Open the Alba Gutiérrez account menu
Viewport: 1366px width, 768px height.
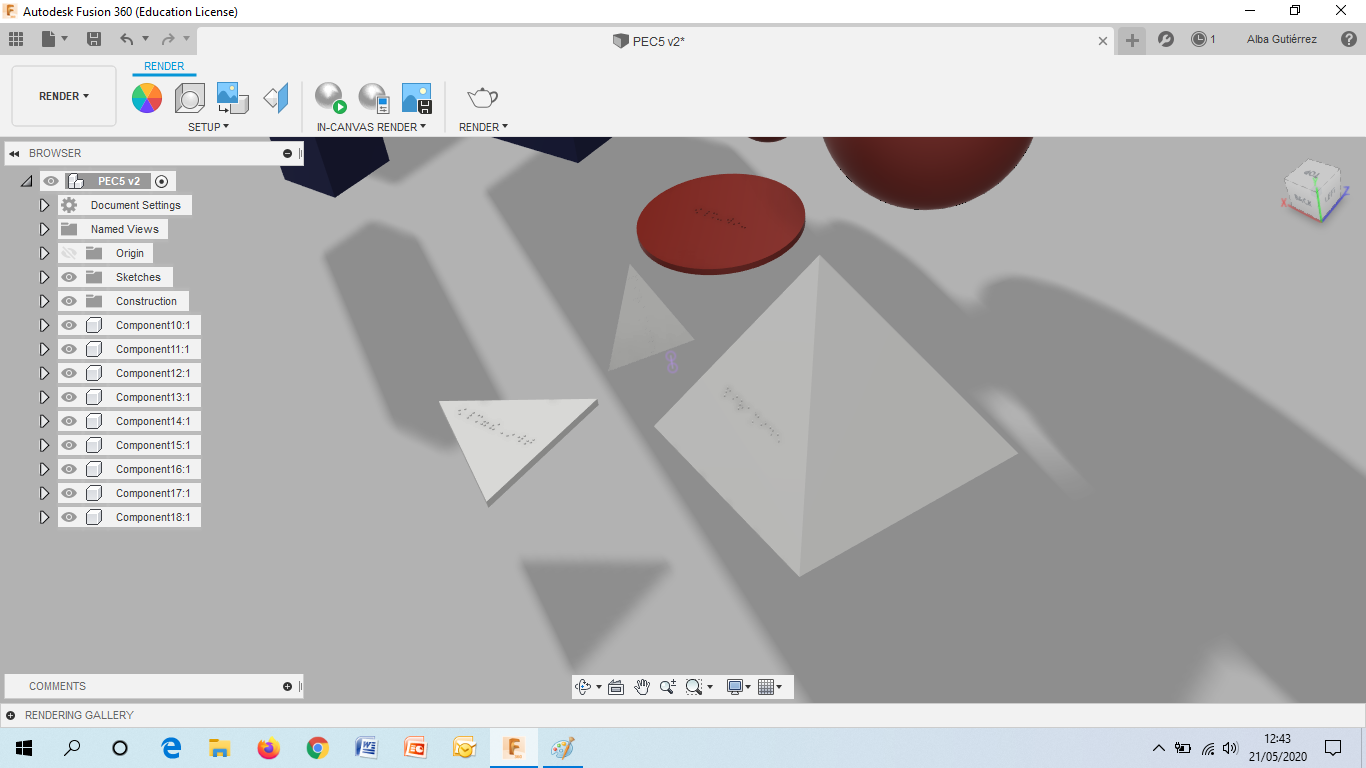pos(1282,40)
